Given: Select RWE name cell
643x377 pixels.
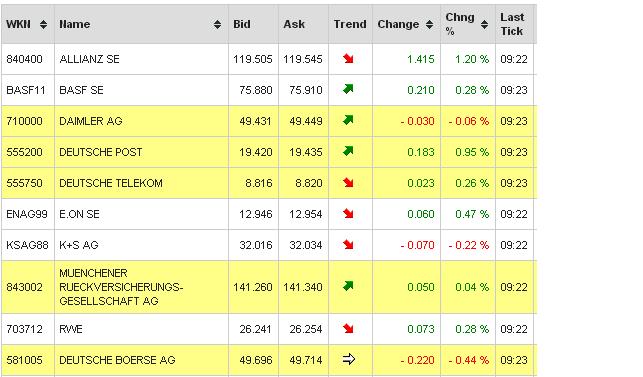Looking at the screenshot, I should point(141,329).
